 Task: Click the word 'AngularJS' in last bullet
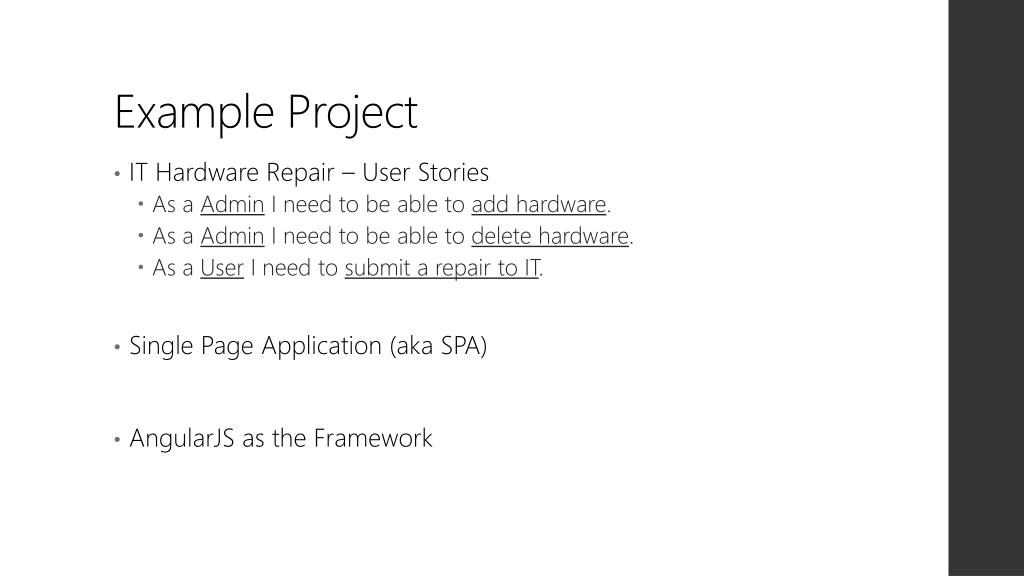coord(182,438)
